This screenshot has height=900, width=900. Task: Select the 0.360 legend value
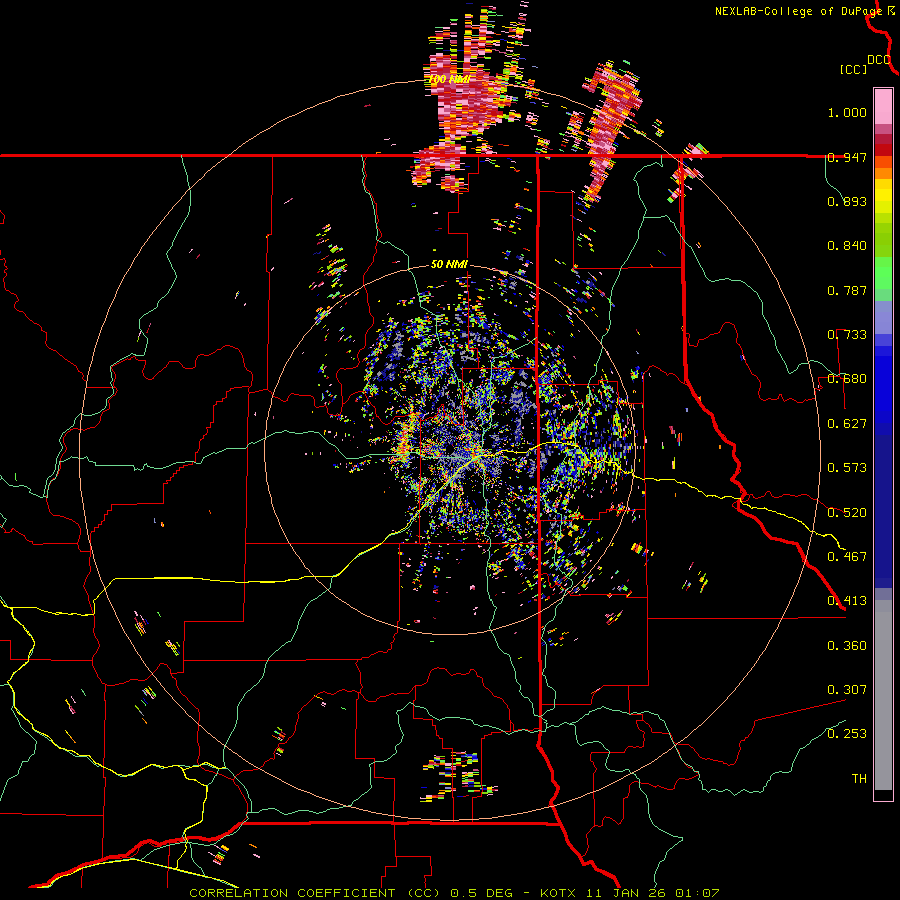(847, 646)
